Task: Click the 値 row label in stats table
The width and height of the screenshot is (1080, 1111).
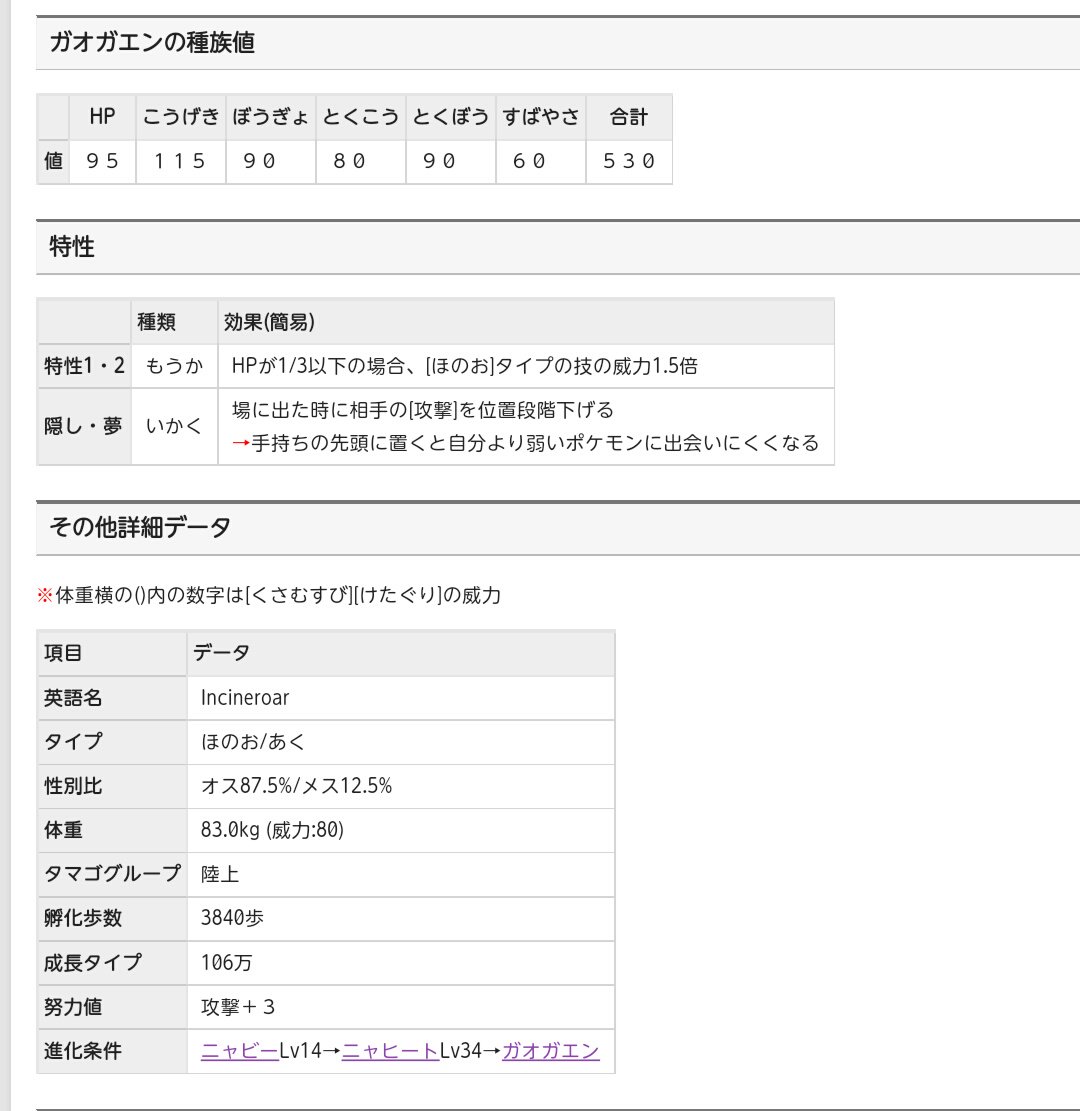Action: coord(53,162)
